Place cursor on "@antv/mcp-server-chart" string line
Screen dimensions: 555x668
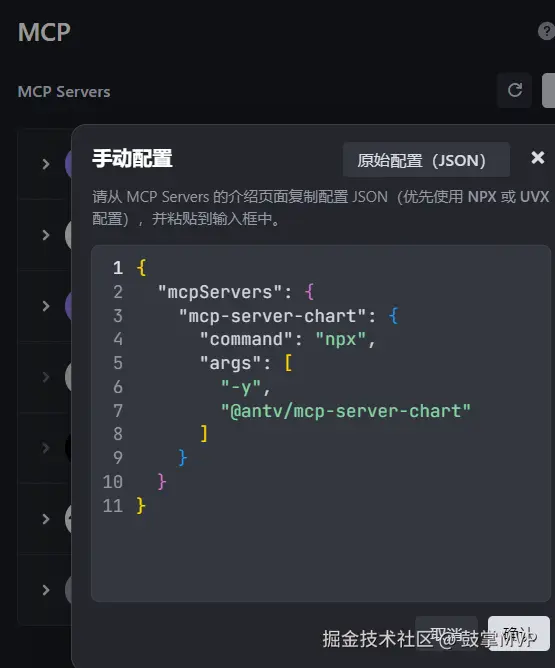point(345,411)
